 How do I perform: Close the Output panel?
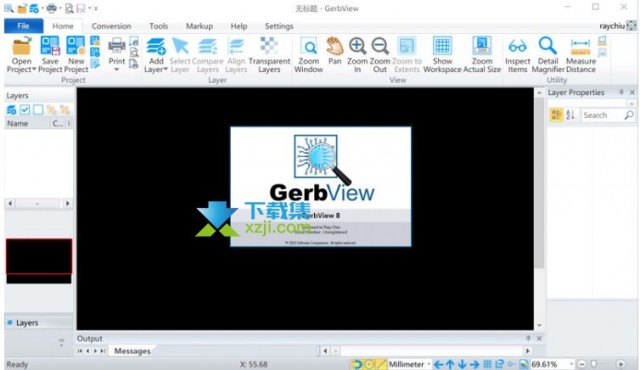tap(539, 338)
